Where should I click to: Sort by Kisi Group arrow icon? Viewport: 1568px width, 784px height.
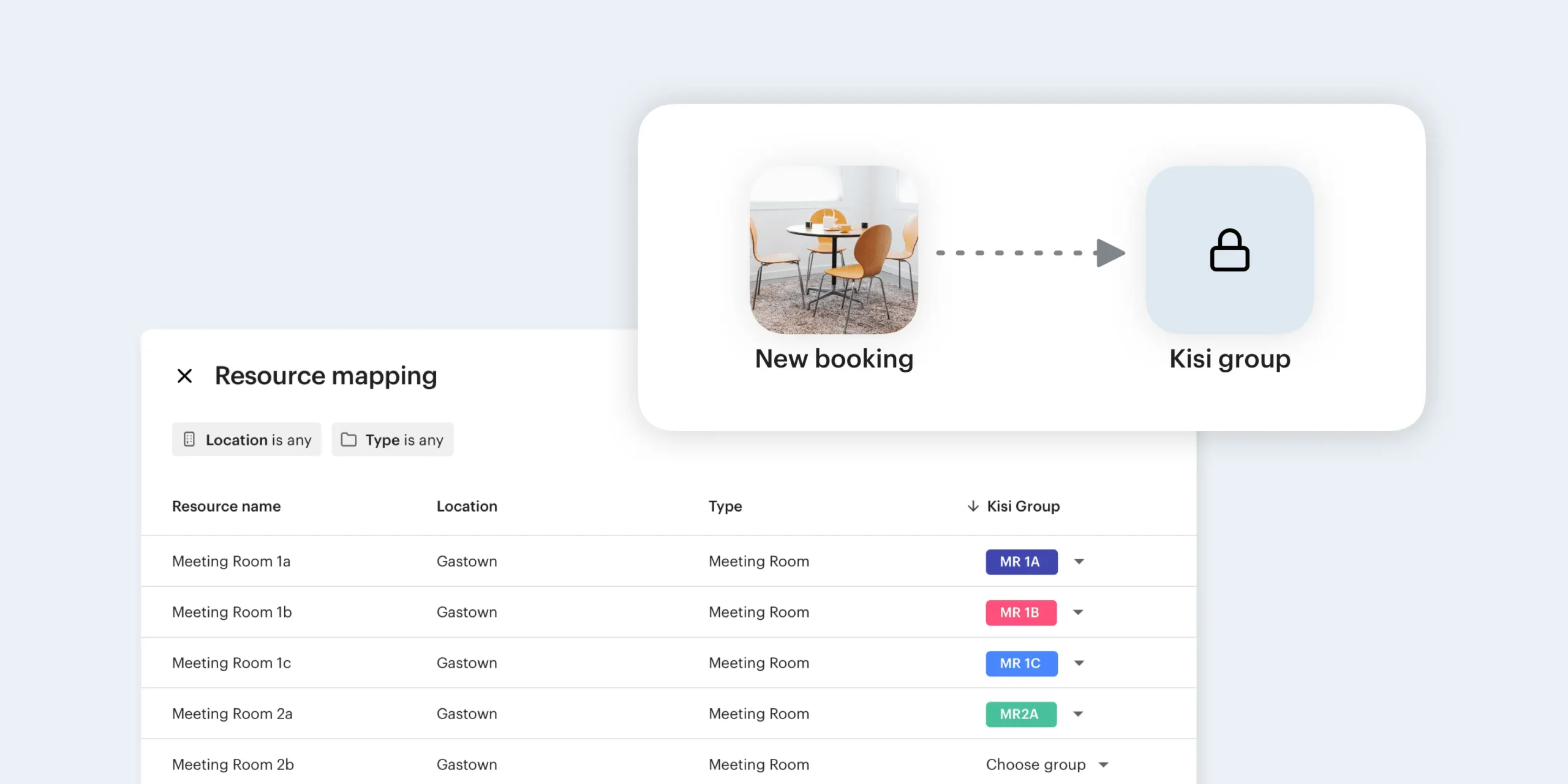pos(973,506)
